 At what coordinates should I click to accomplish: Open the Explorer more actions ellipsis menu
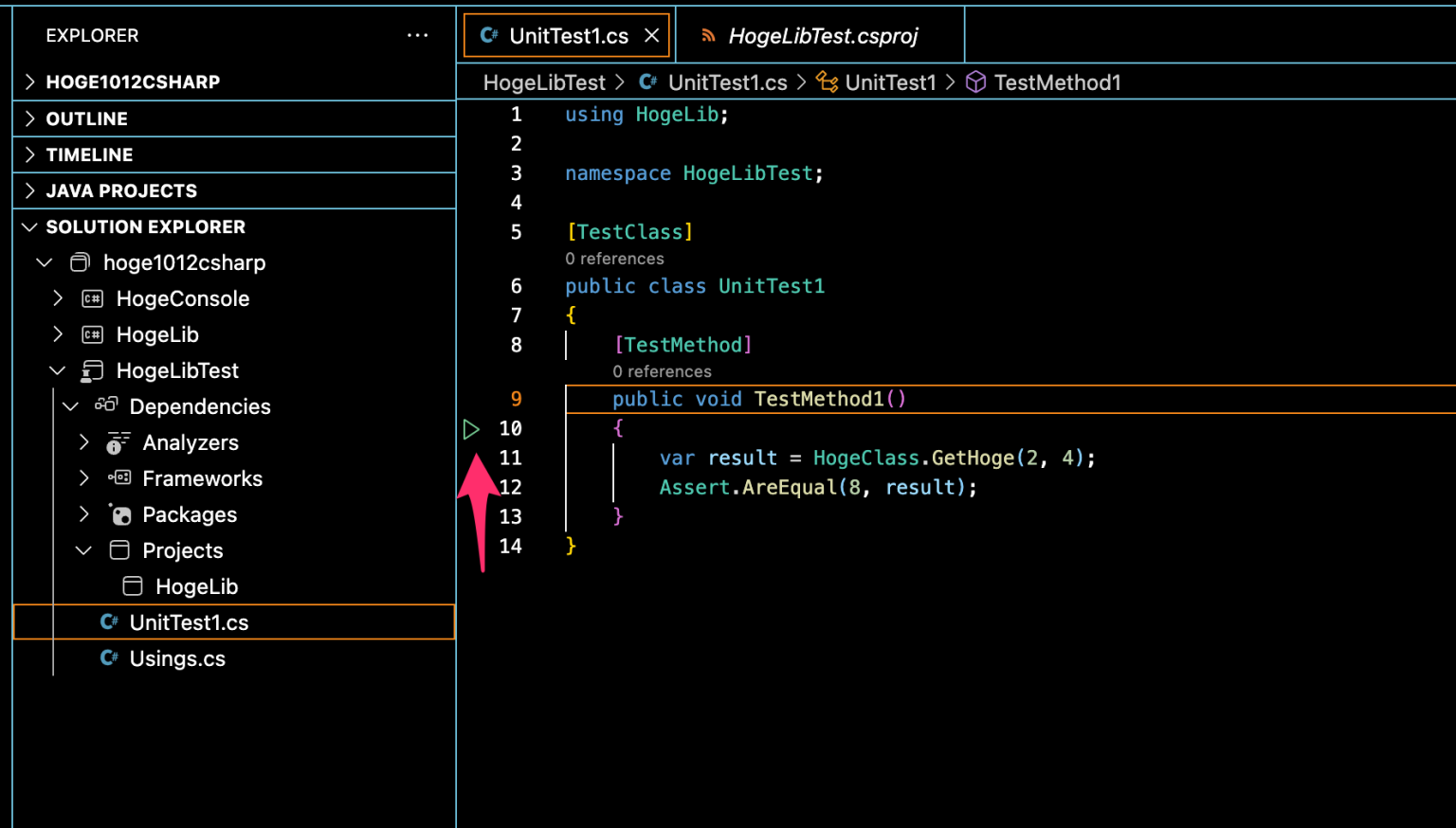pos(417,34)
